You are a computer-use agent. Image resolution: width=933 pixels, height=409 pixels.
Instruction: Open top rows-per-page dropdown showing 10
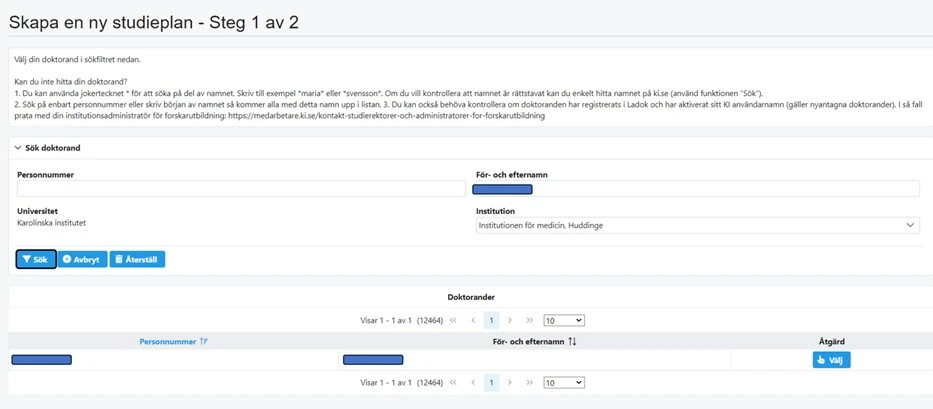(563, 320)
